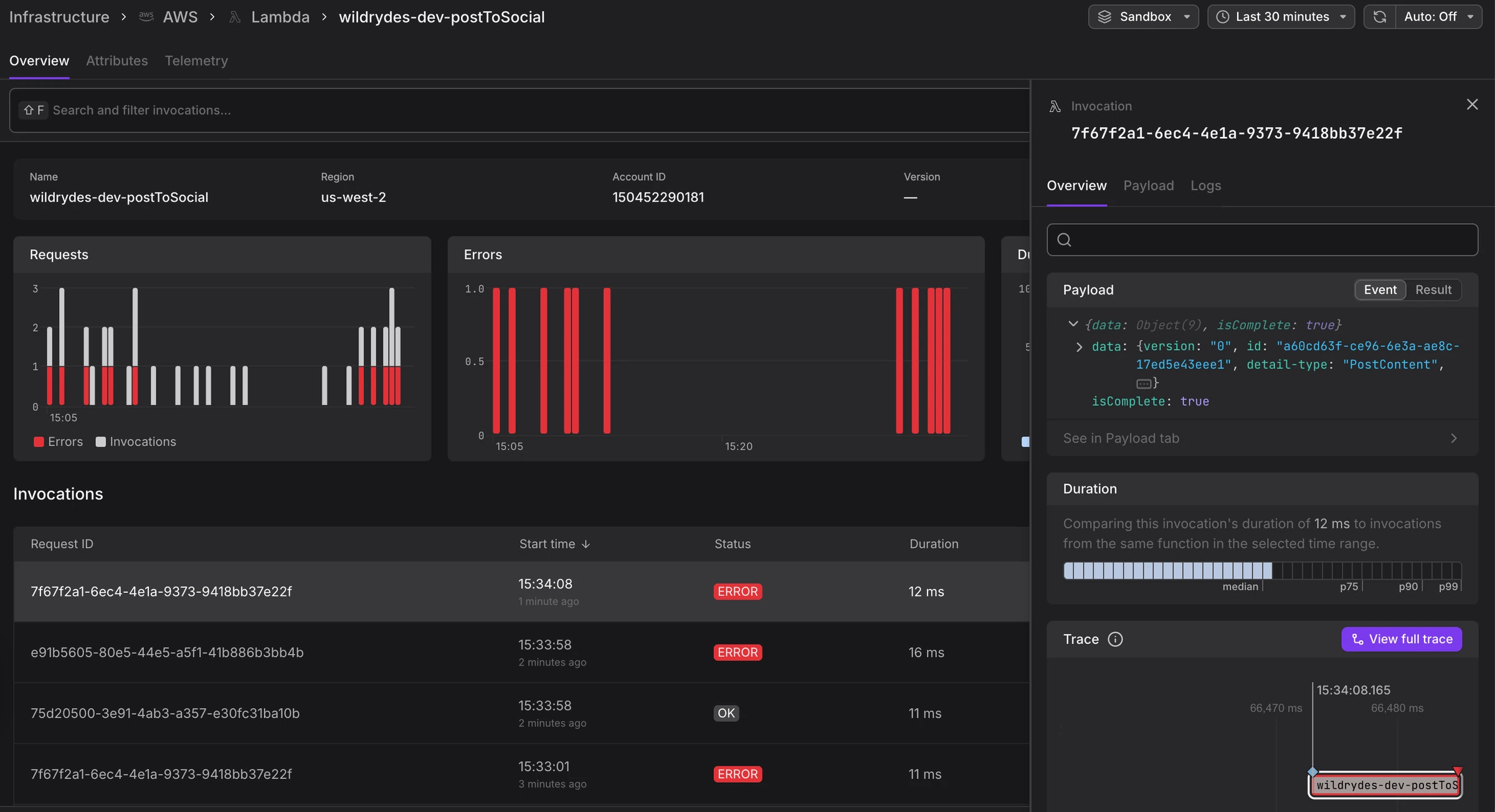Open the Payload tab in the invocation panel
The width and height of the screenshot is (1495, 812).
tap(1148, 186)
